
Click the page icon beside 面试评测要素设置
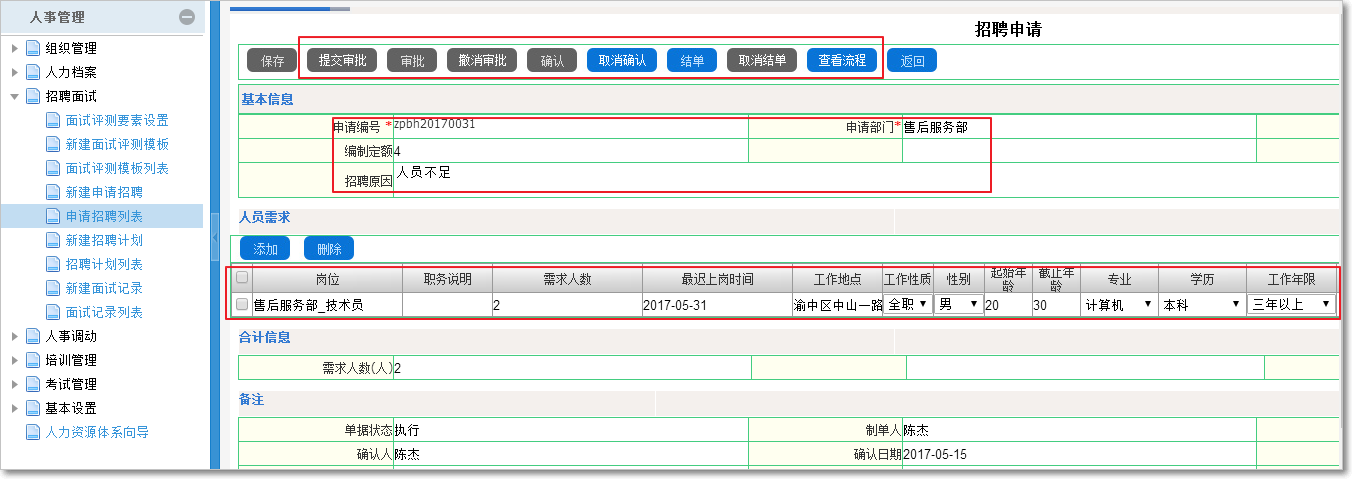tap(53, 120)
